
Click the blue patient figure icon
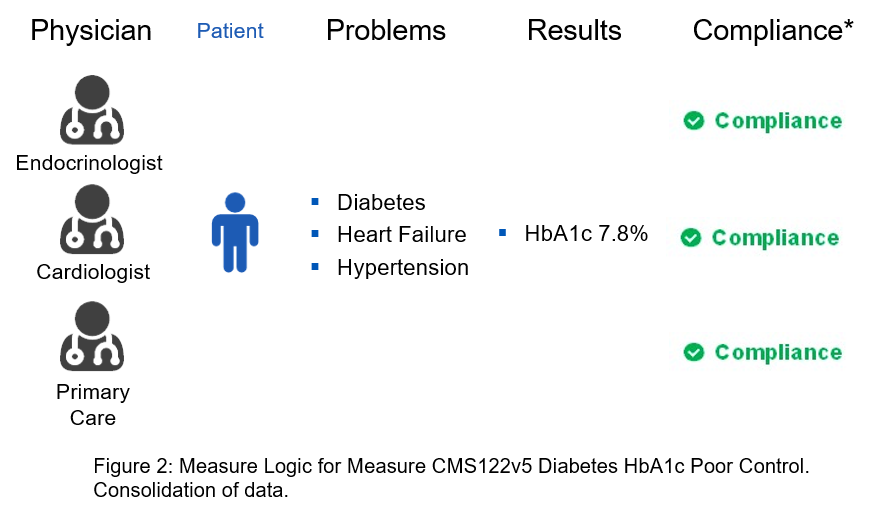235,233
